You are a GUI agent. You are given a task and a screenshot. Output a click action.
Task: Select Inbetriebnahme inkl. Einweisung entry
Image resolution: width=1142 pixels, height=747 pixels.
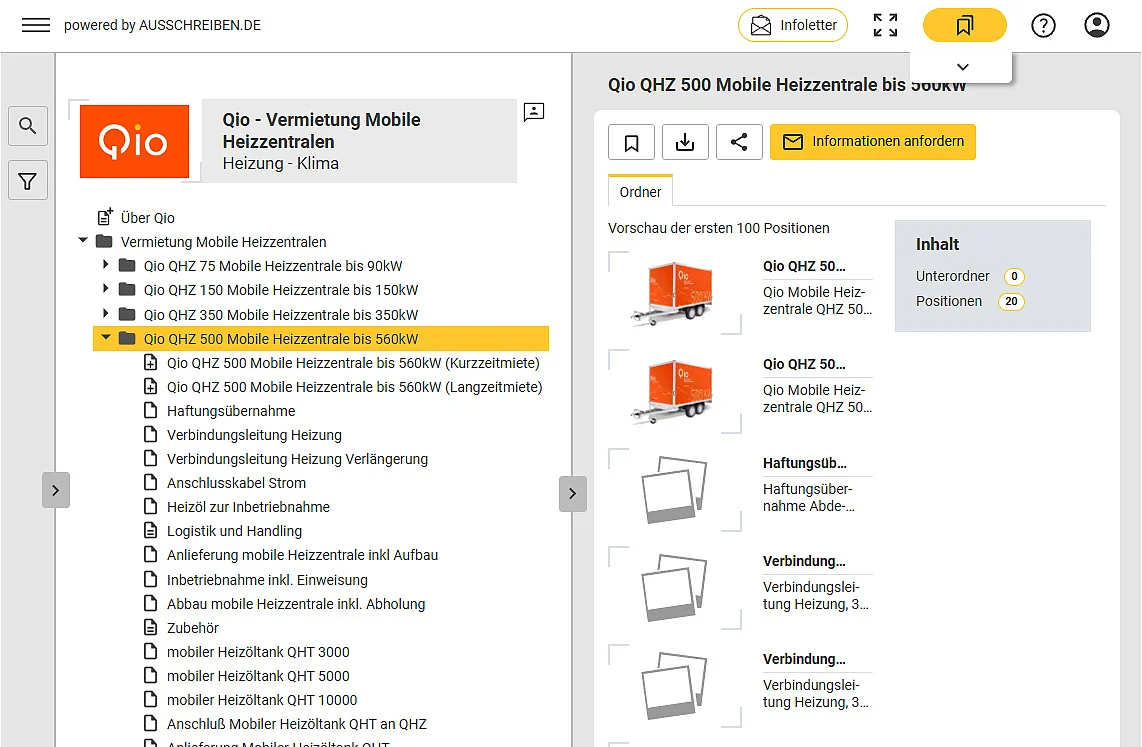pos(267,580)
